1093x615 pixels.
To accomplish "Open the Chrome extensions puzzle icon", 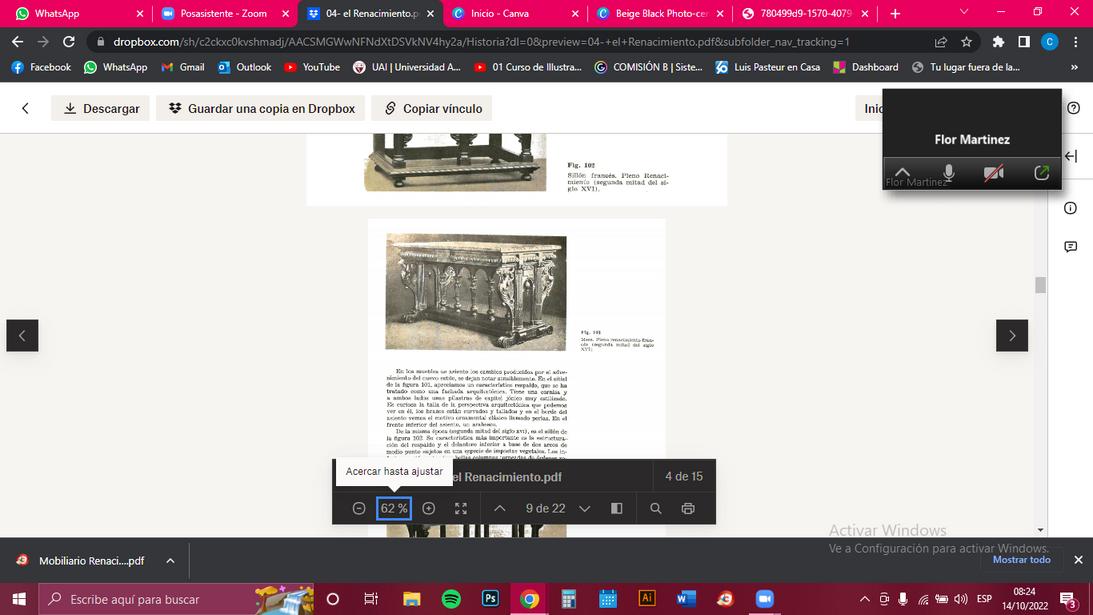I will 998,42.
